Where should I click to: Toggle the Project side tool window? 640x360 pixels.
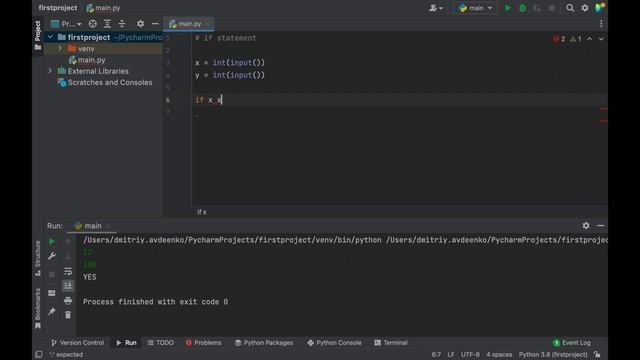tap(38, 35)
